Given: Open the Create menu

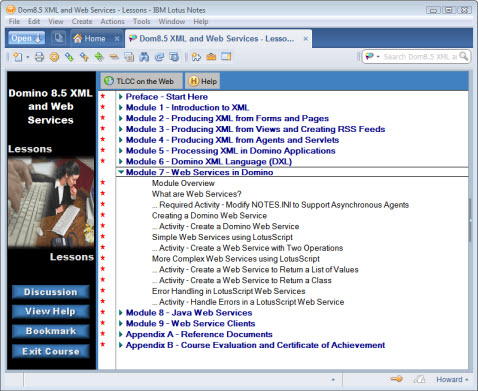Looking at the screenshot, I should click(x=82, y=22).
